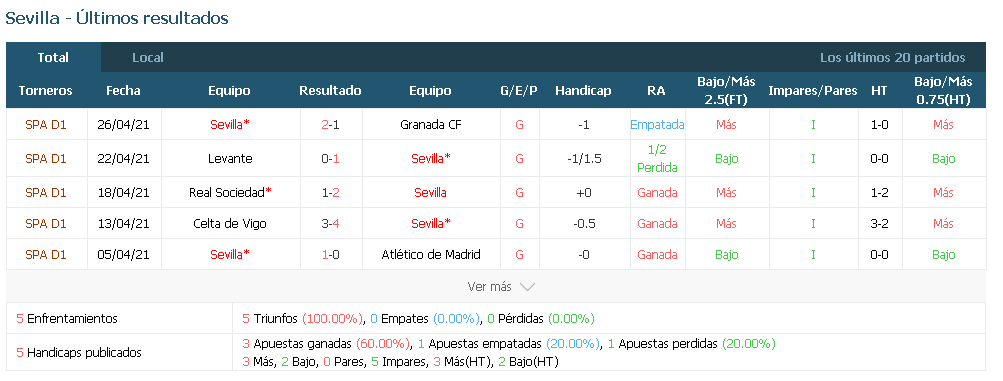The image size is (1003, 381).
Task: Click Sevilla in the 18/04/21 row
Action: [x=430, y=192]
